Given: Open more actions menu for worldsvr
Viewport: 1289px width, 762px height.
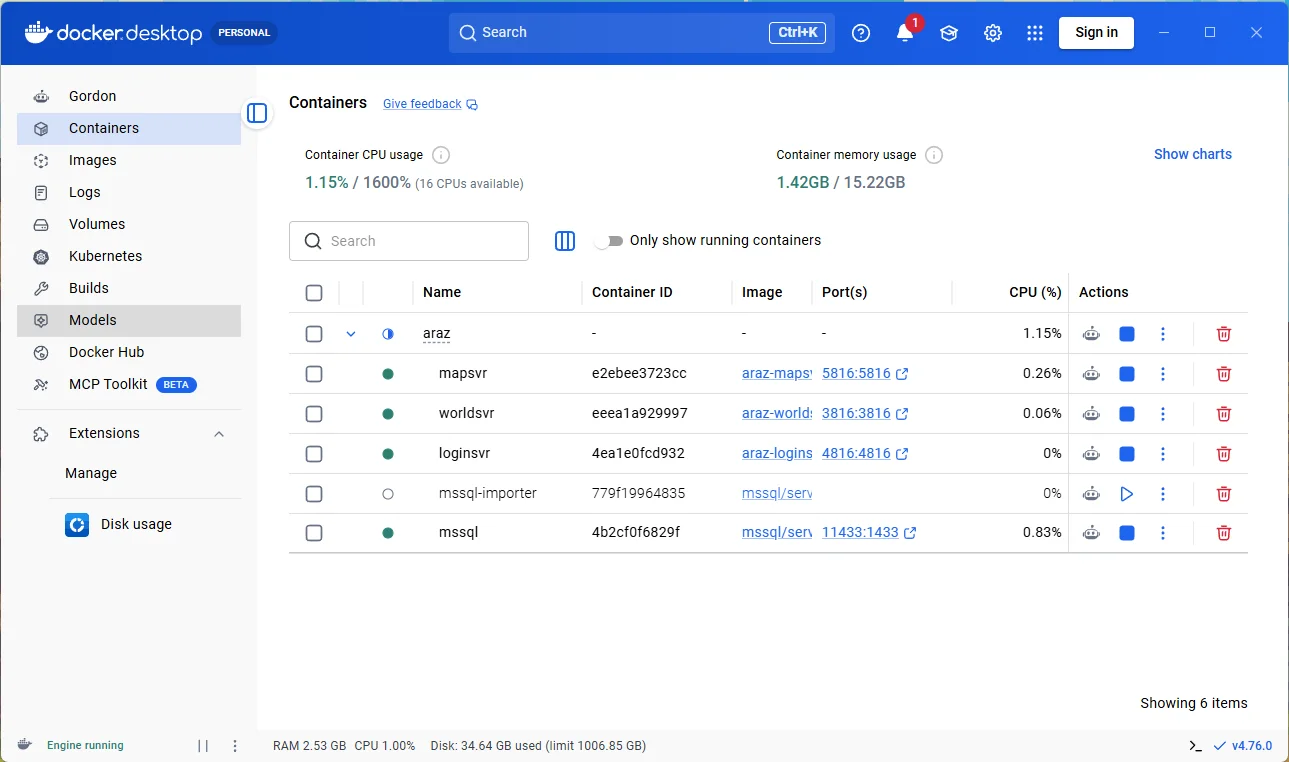Looking at the screenshot, I should [1163, 414].
